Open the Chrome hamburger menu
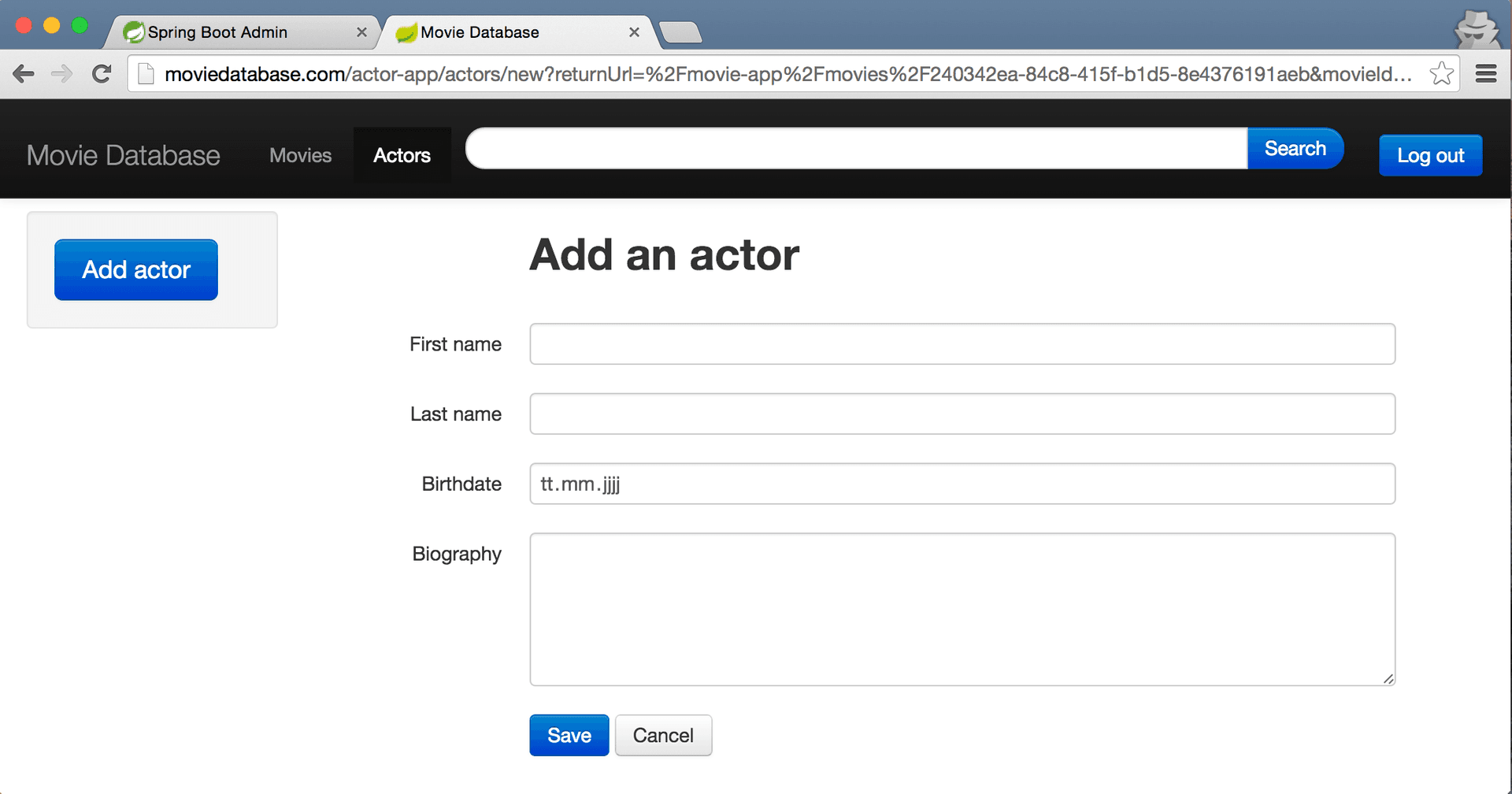Image resolution: width=1512 pixels, height=794 pixels. pyautogui.click(x=1486, y=74)
